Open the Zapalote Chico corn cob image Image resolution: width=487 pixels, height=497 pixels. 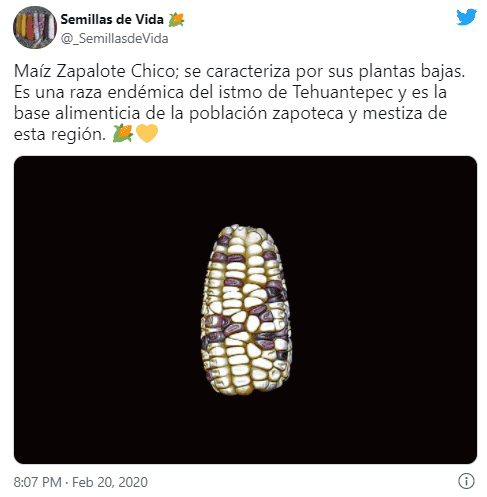click(246, 310)
